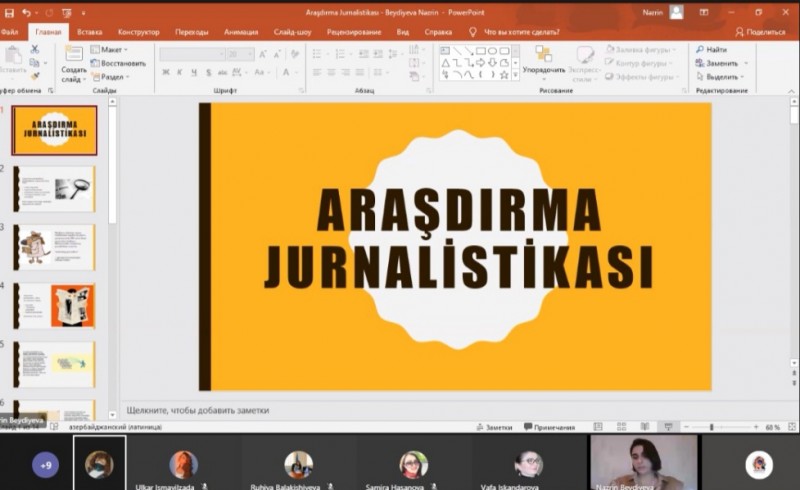Viewport: 800px width, 490px height.
Task: Click the Cut scissors icon
Action: [35, 49]
